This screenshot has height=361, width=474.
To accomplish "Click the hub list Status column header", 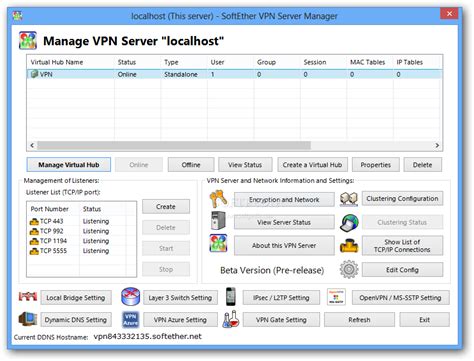I will tap(137, 62).
